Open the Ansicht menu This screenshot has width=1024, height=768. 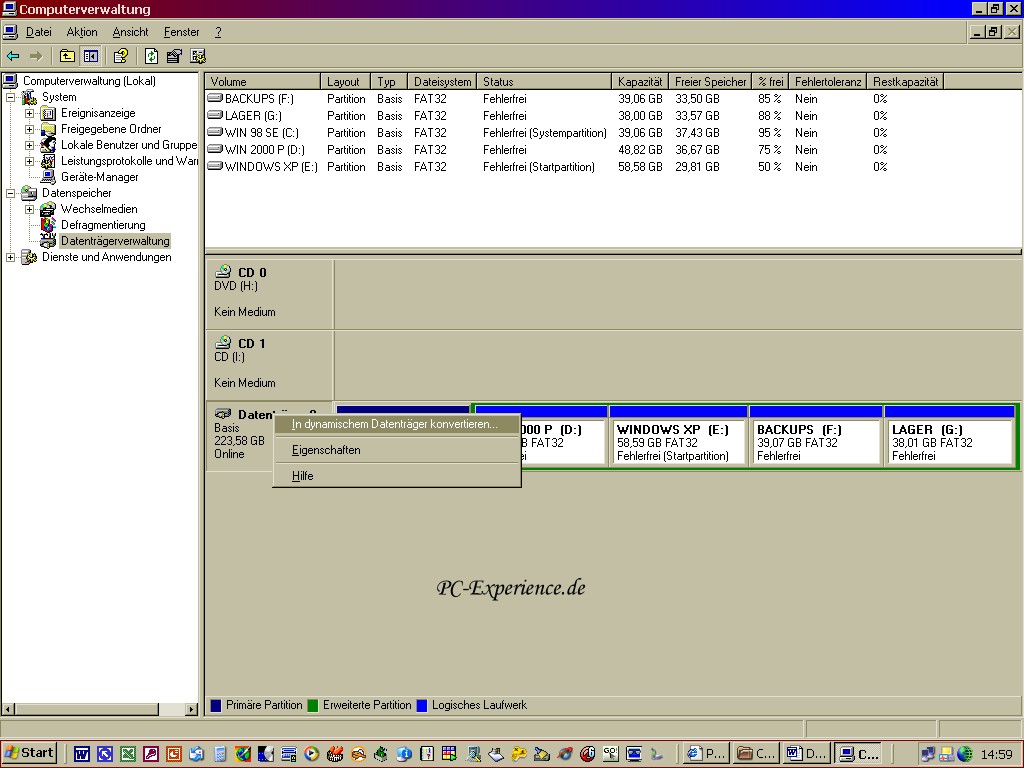[131, 32]
